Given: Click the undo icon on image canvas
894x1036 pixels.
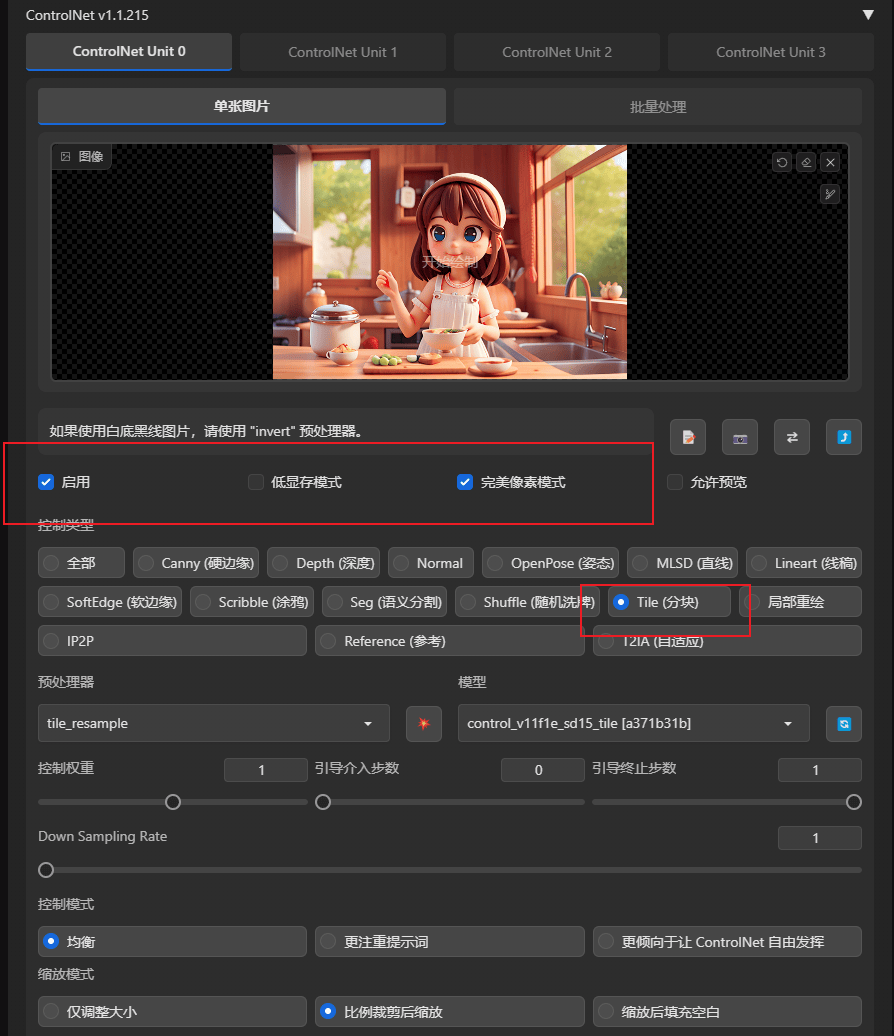Looking at the screenshot, I should pyautogui.click(x=782, y=163).
